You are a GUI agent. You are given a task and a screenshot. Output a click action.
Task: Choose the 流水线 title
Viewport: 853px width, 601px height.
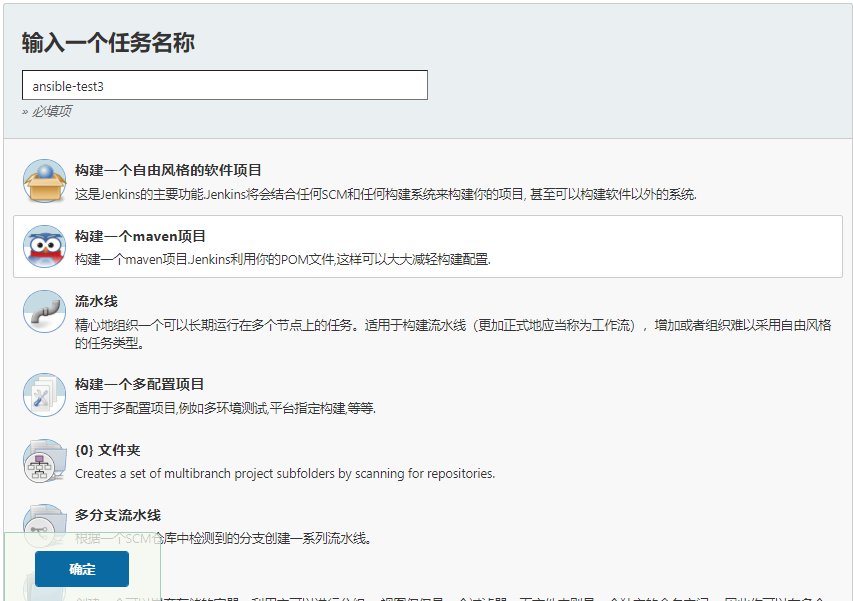[96, 301]
